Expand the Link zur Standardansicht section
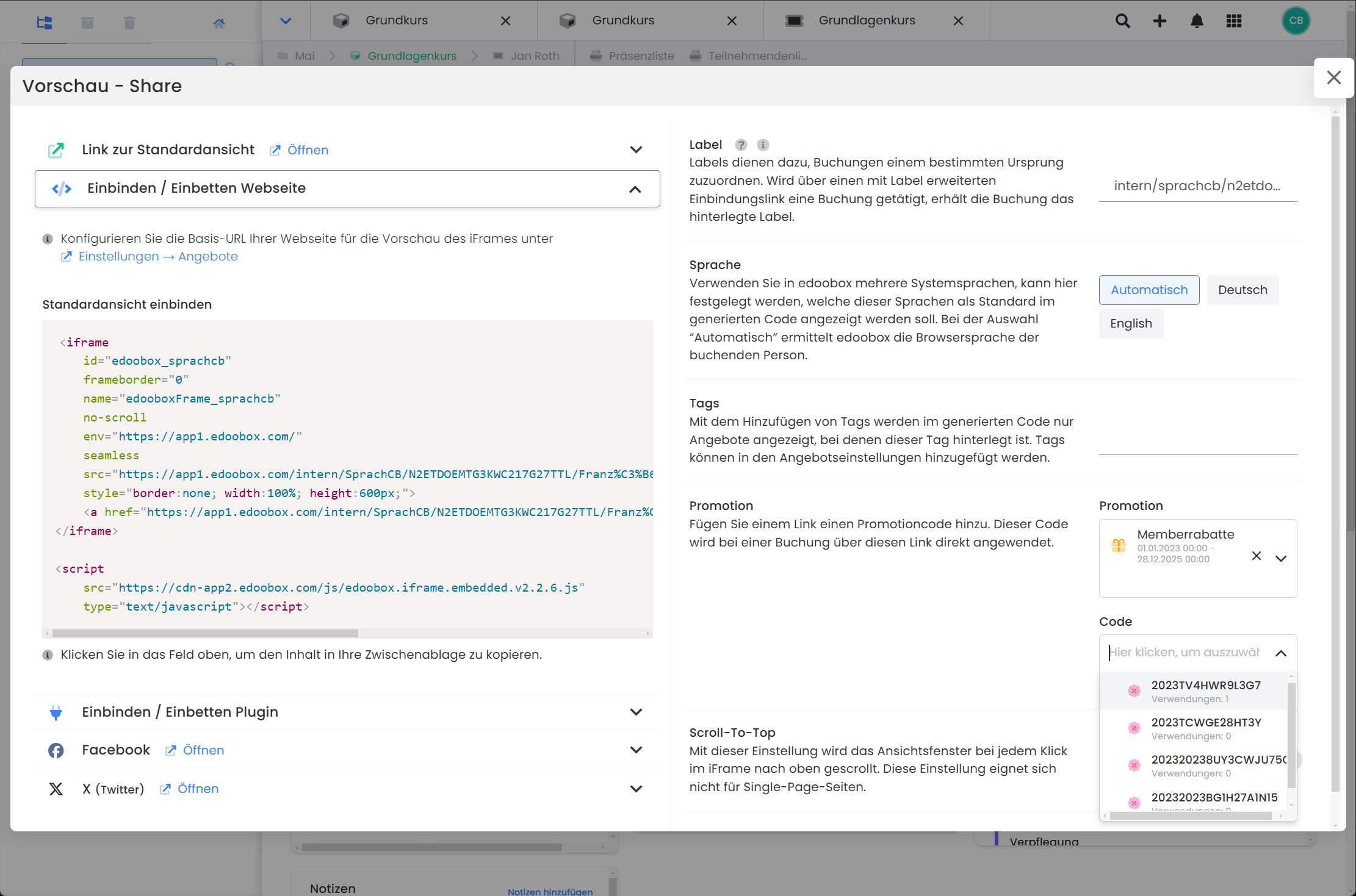 pyautogui.click(x=636, y=150)
